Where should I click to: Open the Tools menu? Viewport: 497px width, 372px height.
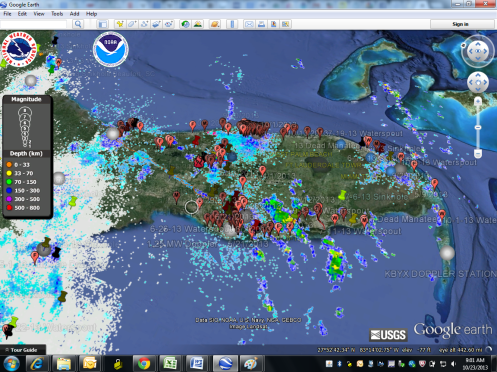tap(57, 14)
